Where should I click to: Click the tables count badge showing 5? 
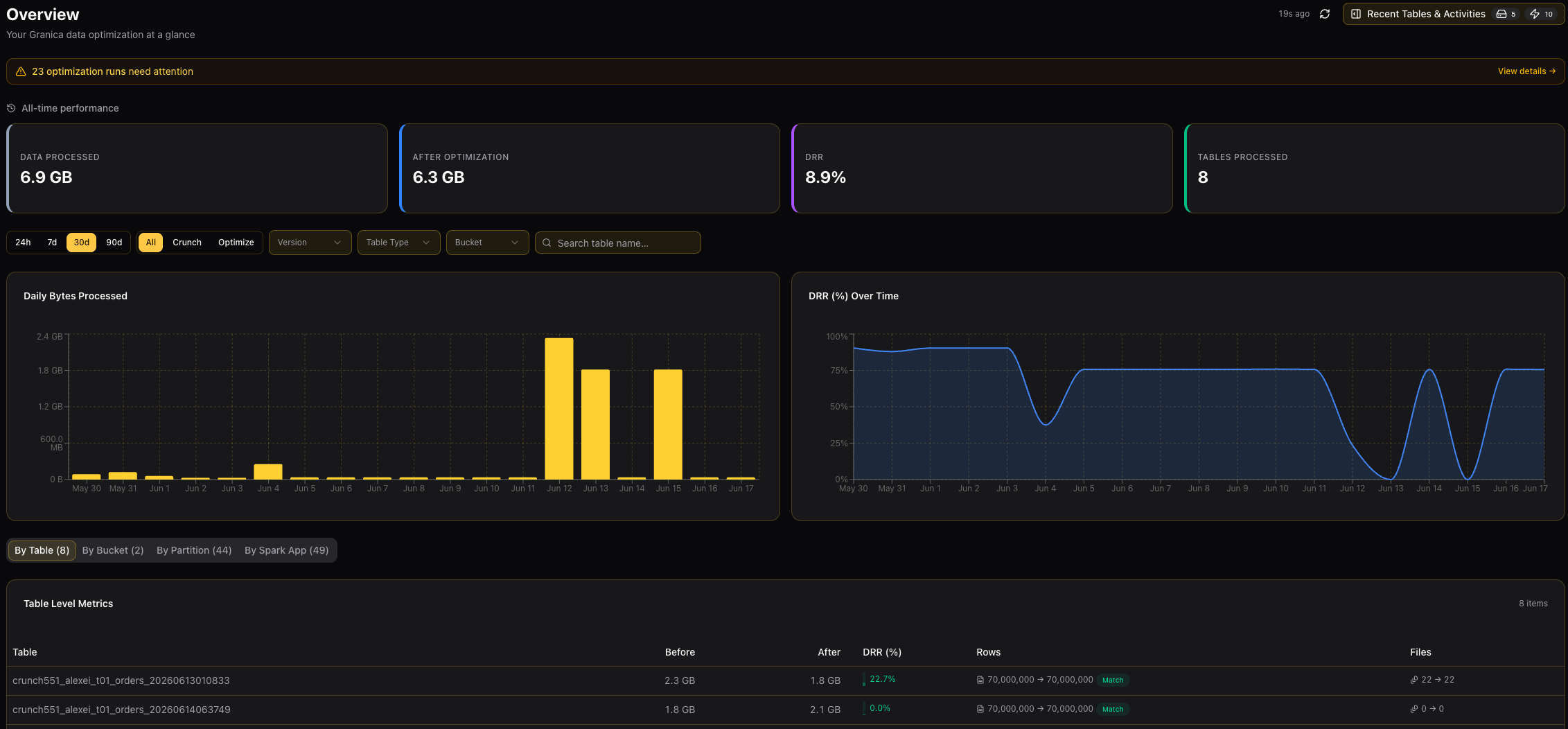1506,14
